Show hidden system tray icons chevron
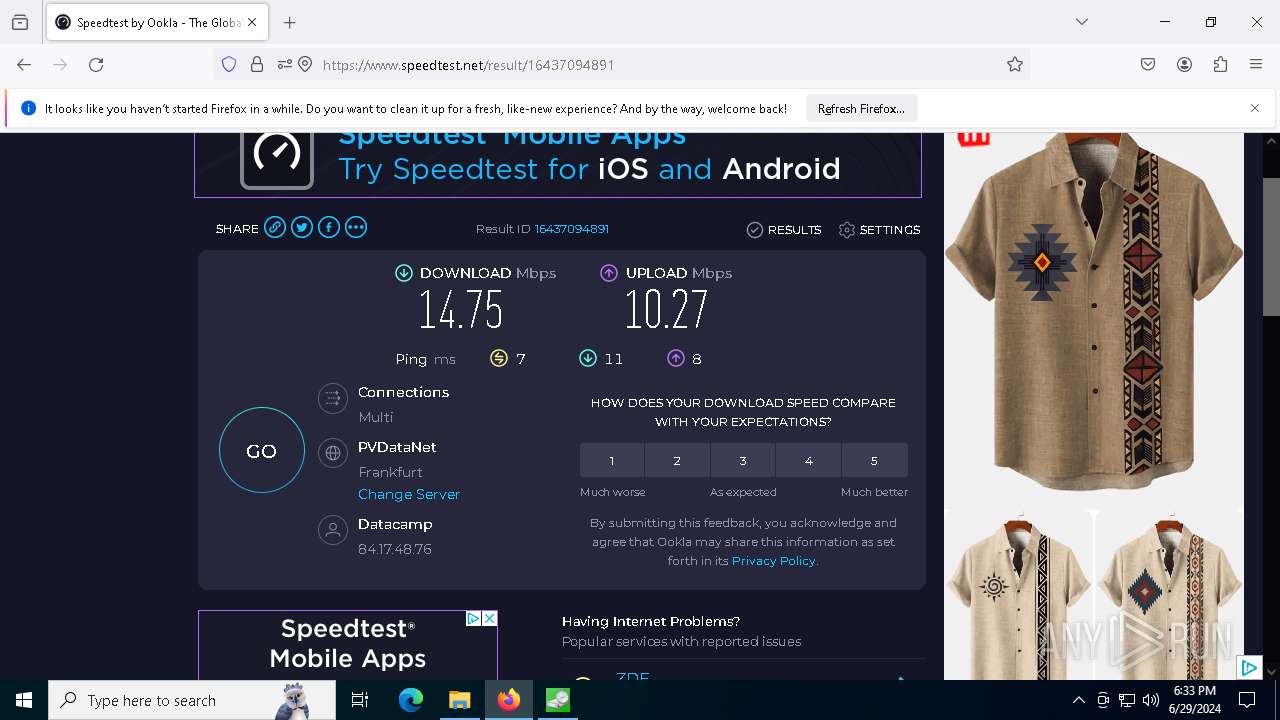This screenshot has height=720, width=1280. point(1078,700)
